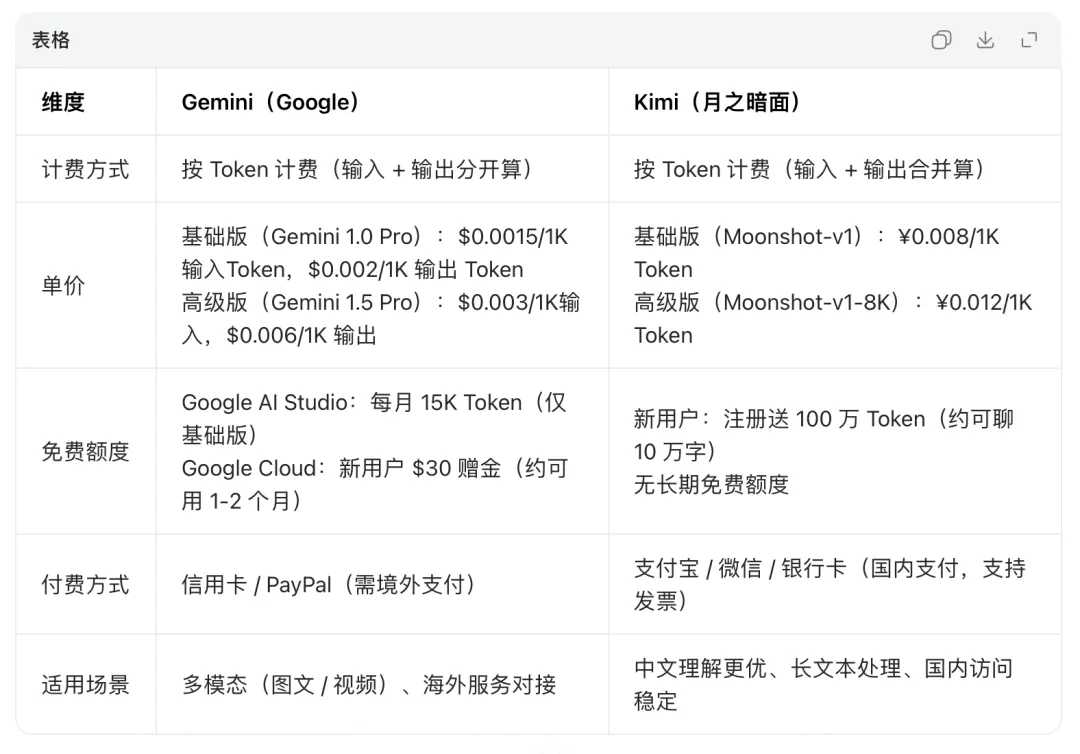The width and height of the screenshot is (1080, 754).
Task: Expand the table to fullscreen
Action: point(1029,40)
